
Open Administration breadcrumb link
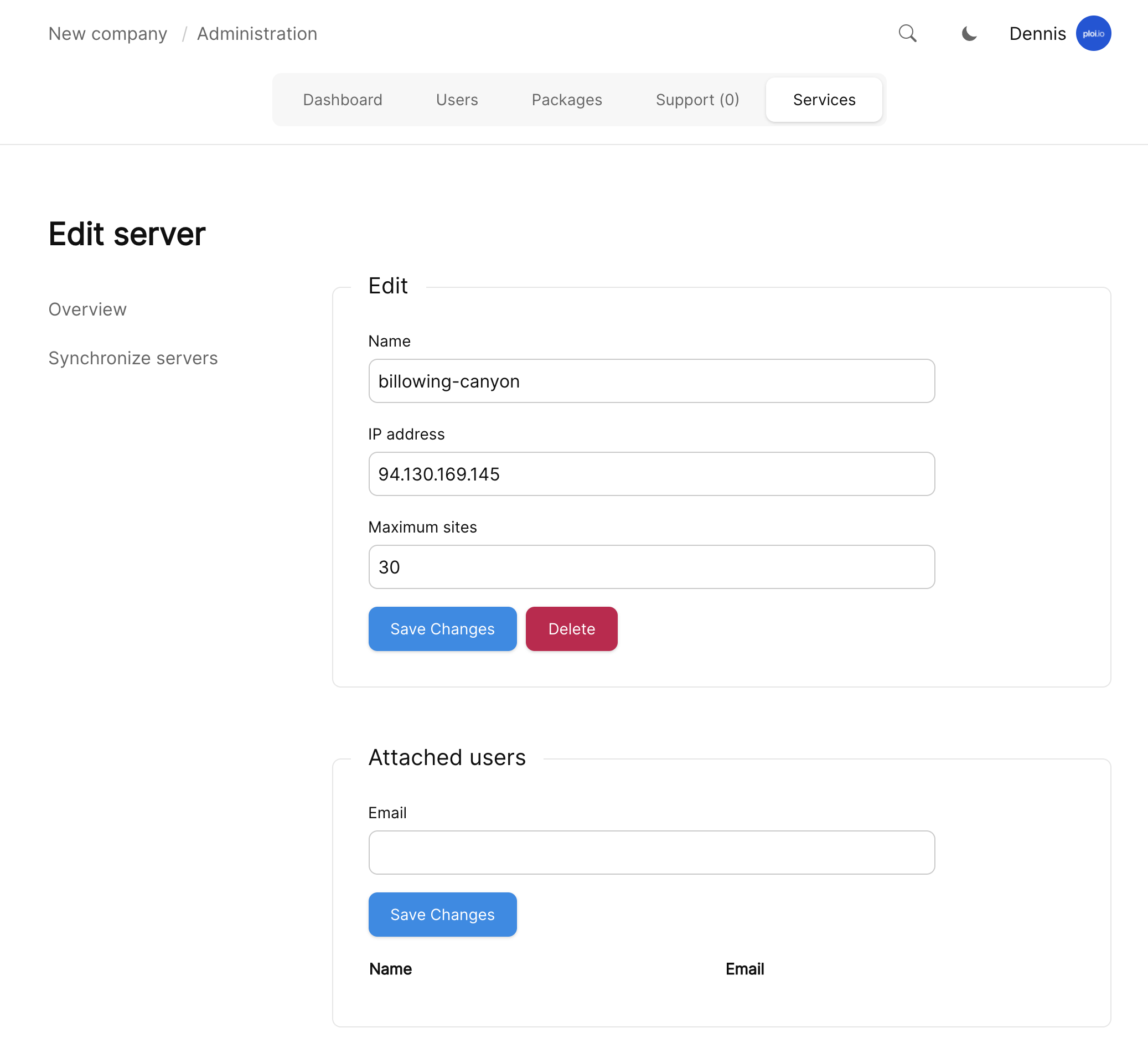point(257,34)
